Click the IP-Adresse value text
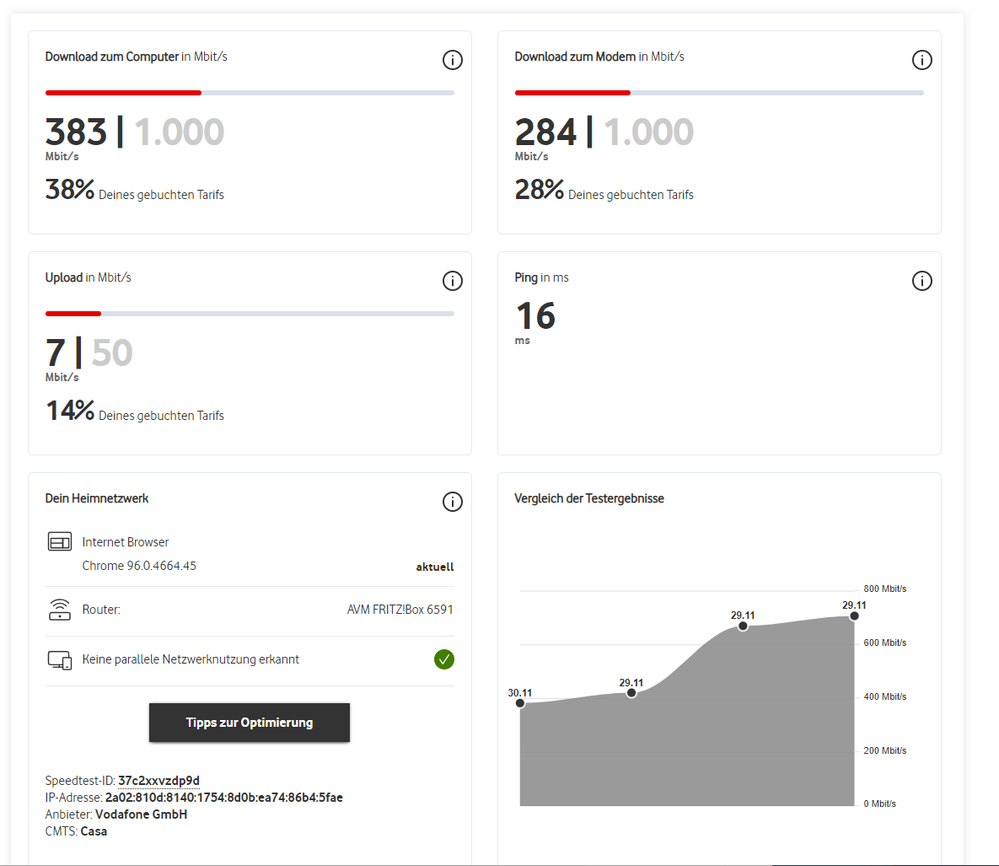999x866 pixels. 224,798
